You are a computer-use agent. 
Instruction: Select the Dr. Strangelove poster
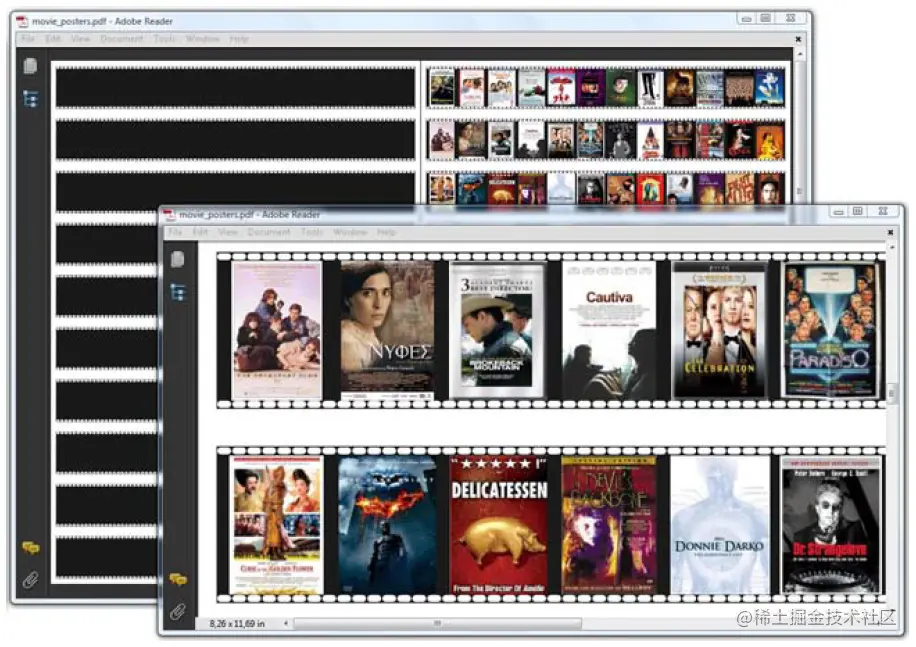(x=830, y=525)
